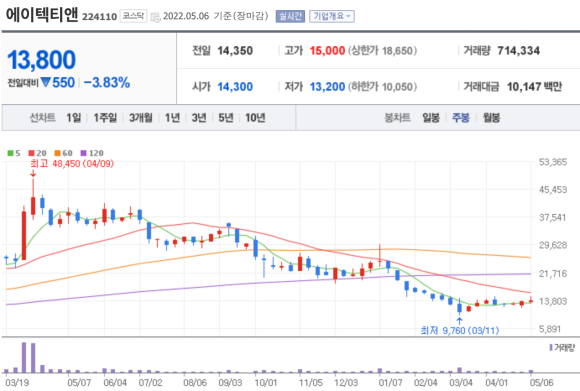Click the tallest volume bar near 03/19

24,357
